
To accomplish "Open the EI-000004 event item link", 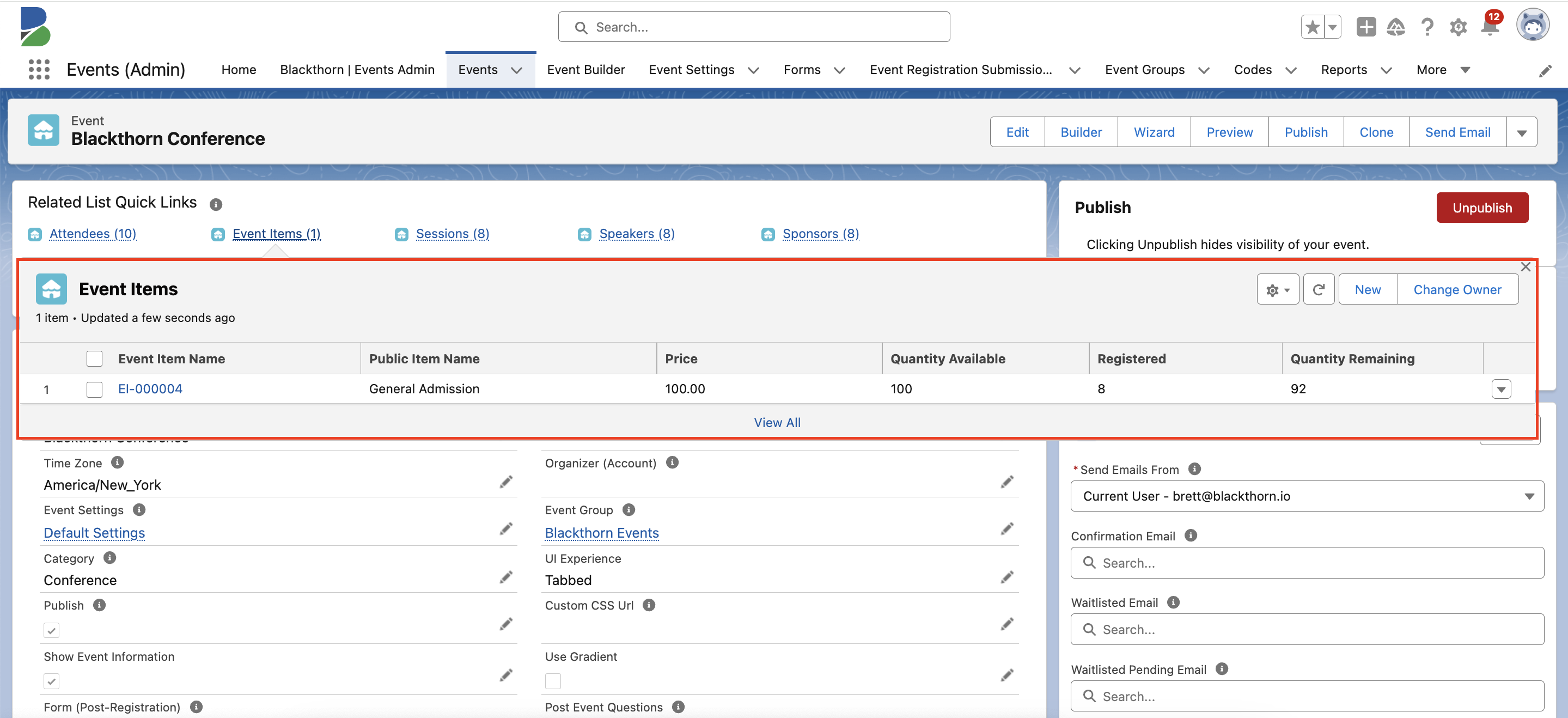I will point(150,389).
